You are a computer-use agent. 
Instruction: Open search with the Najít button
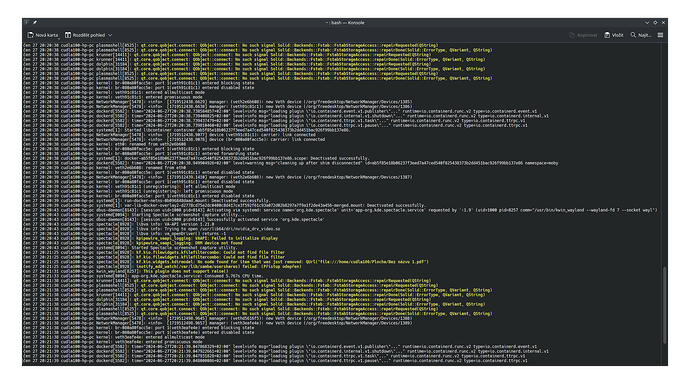[640, 35]
